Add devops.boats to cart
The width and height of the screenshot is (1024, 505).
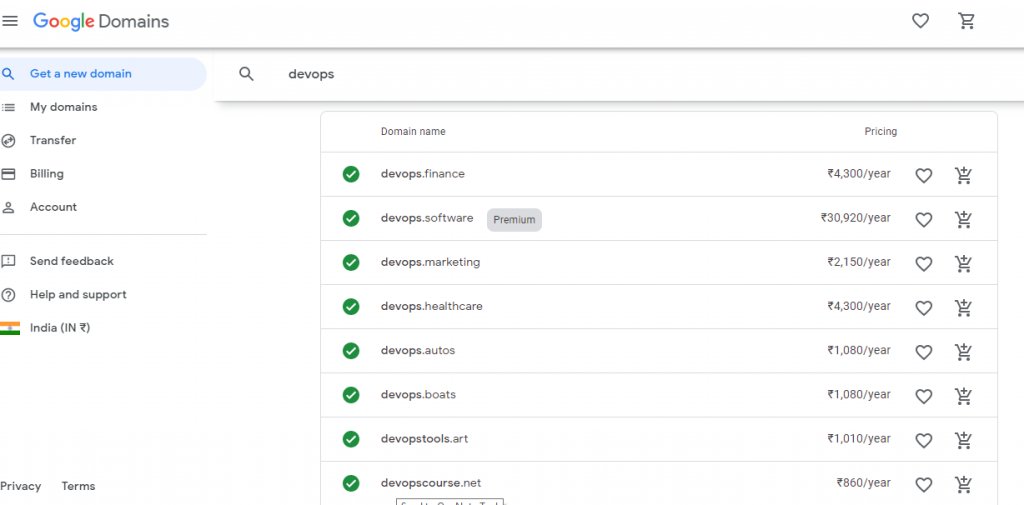[963, 396]
